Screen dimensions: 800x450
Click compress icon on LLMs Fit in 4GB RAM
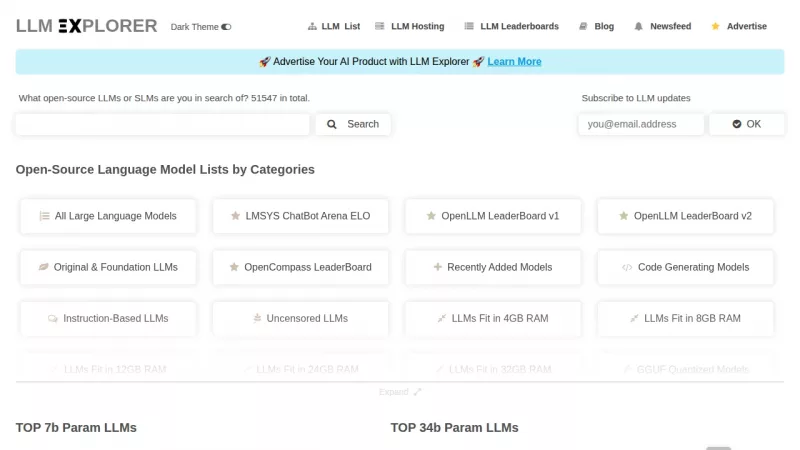(x=442, y=318)
